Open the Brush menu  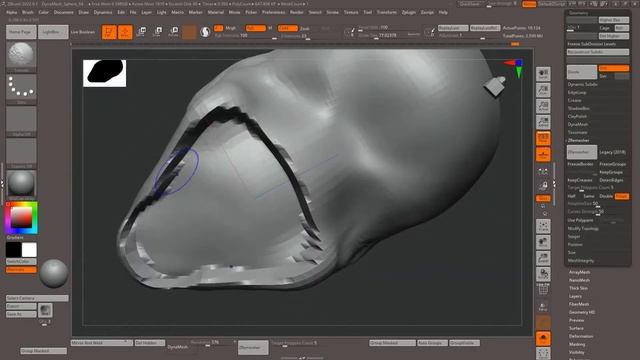28,13
